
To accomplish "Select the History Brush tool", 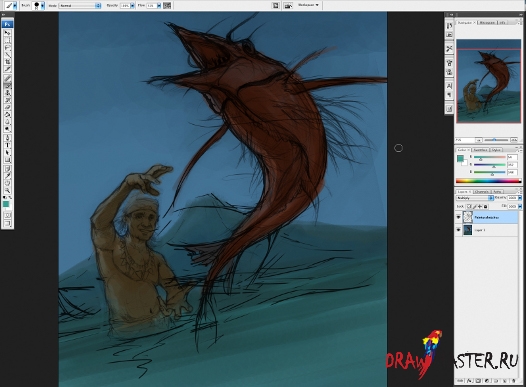I will 7,100.
